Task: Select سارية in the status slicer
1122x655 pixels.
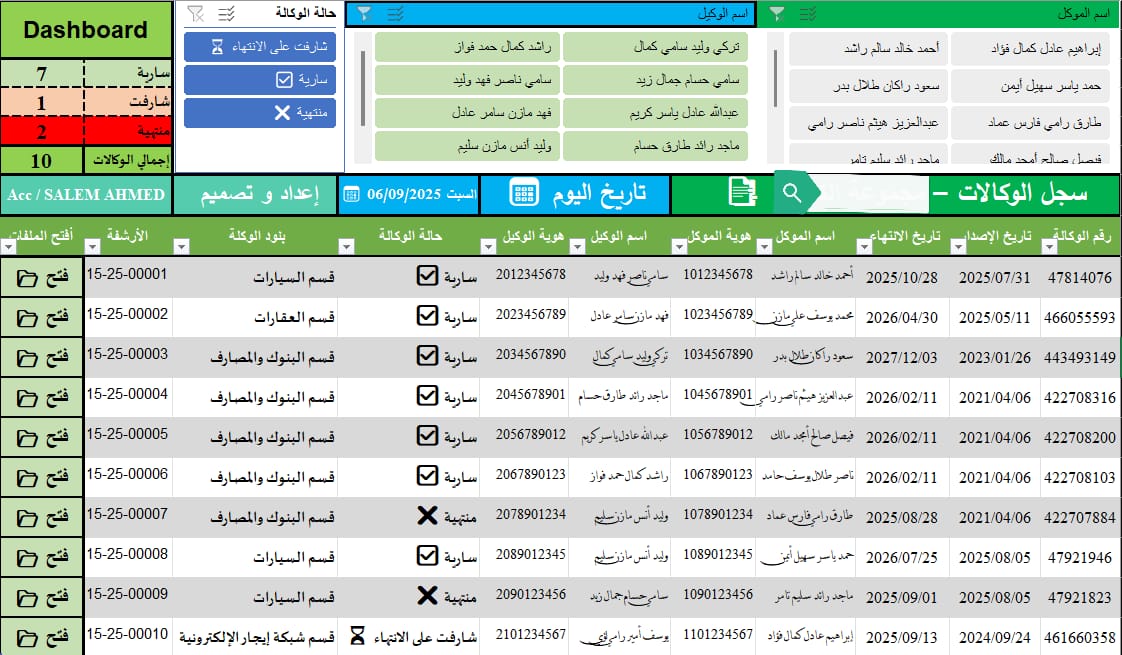Action: [x=260, y=80]
